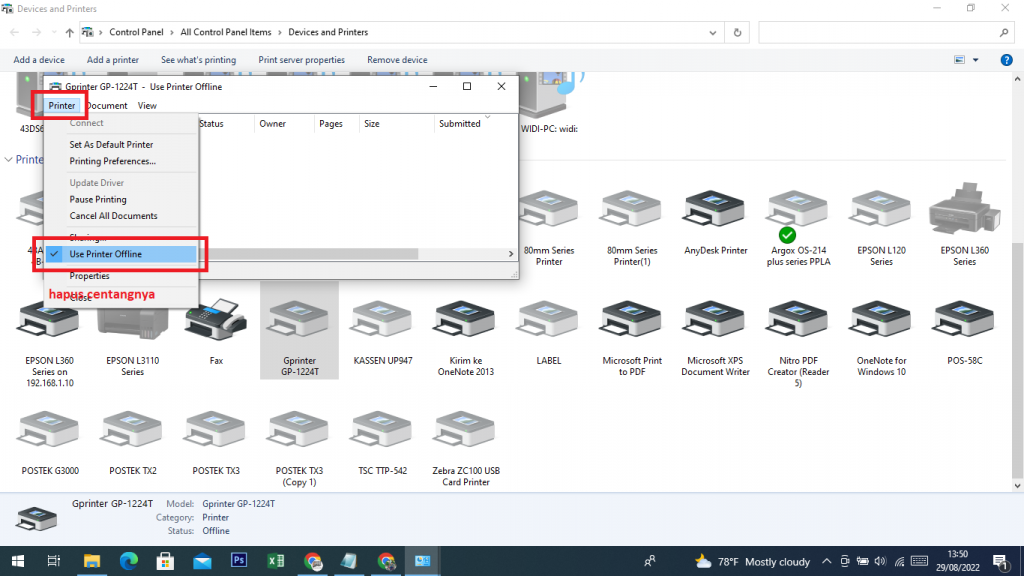The width and height of the screenshot is (1024, 576).
Task: Select Microsoft Print to PDF
Action: pyautogui.click(x=632, y=338)
